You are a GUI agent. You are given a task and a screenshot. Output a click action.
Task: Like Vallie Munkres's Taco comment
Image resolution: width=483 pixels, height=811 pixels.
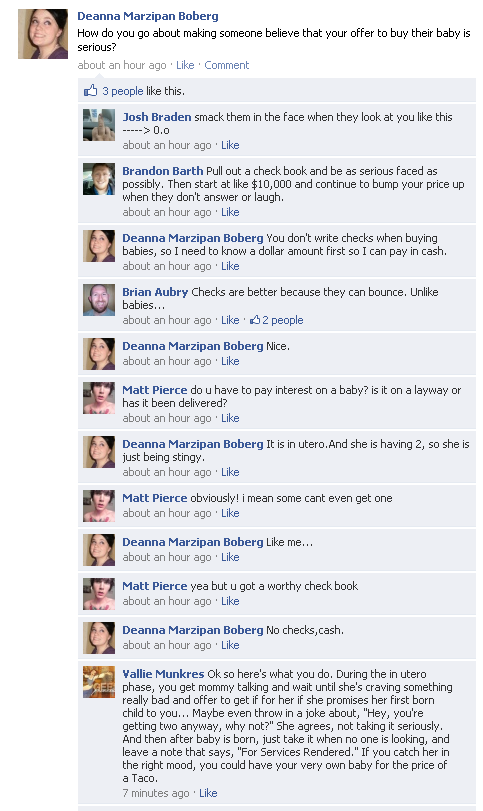click(x=208, y=793)
